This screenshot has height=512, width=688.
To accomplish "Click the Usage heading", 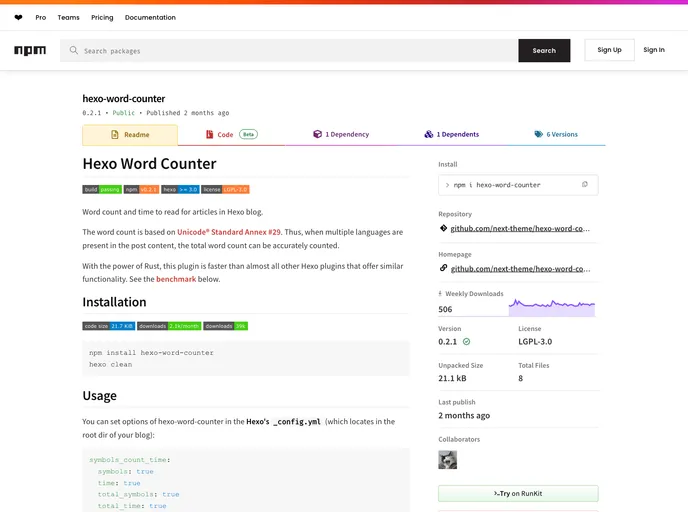I will [100, 396].
